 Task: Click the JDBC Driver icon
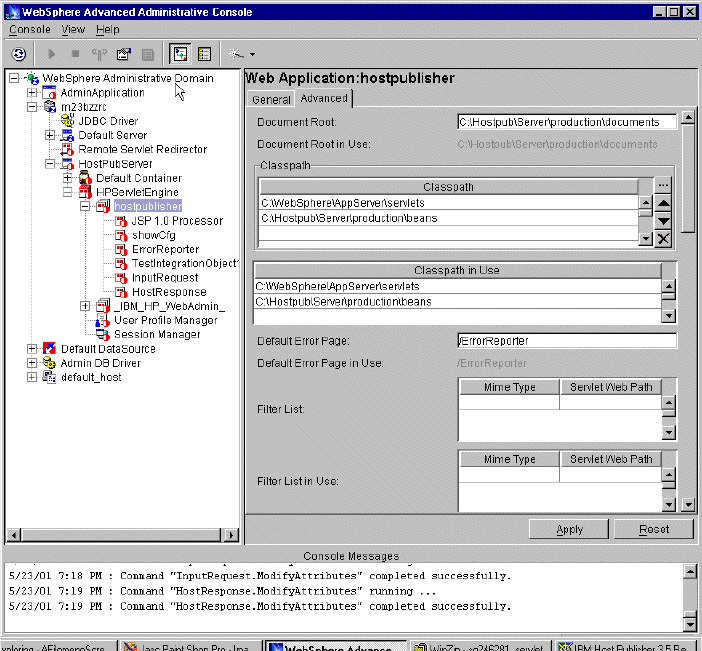pos(68,121)
